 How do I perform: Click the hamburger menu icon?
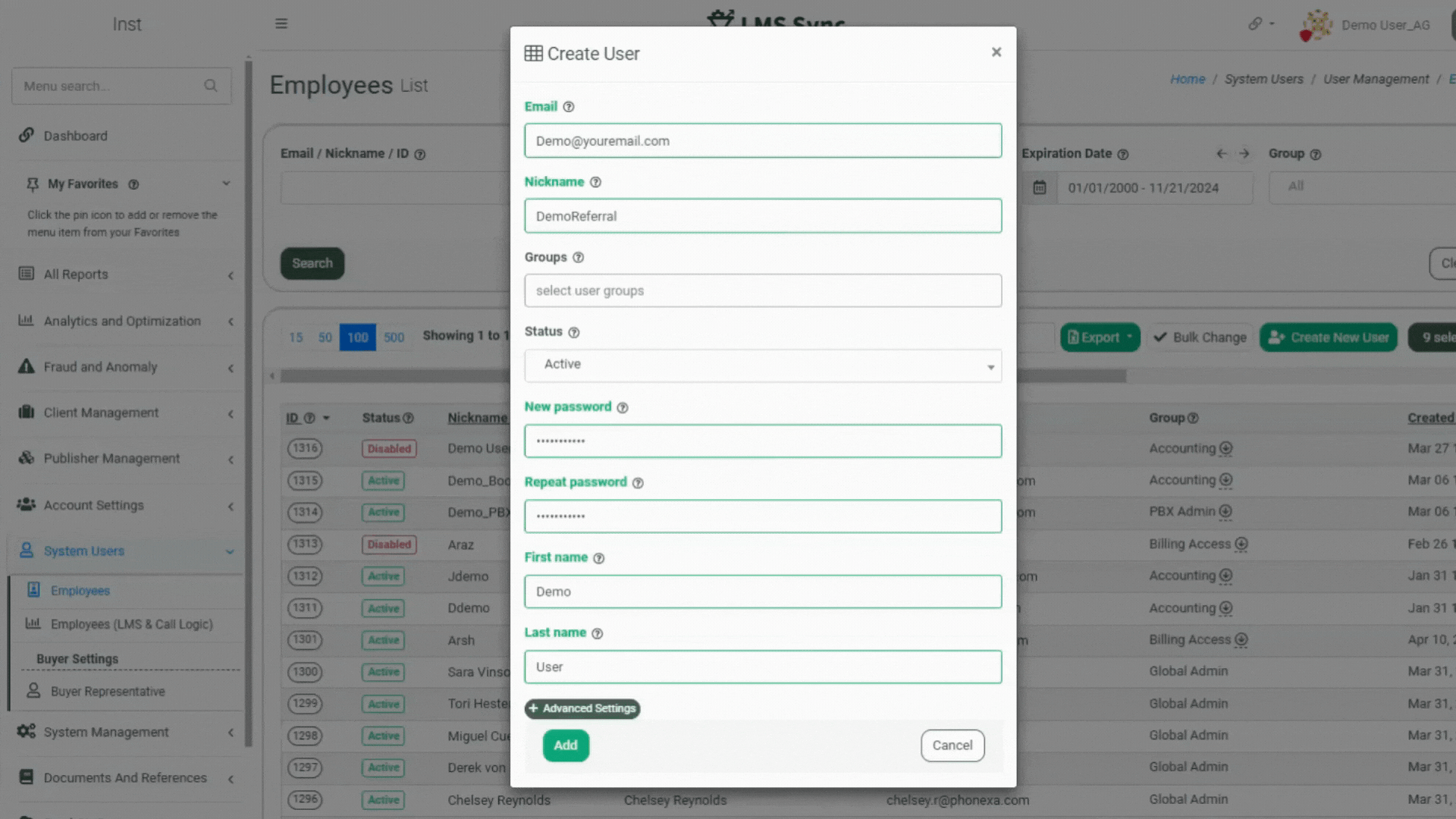tap(281, 24)
